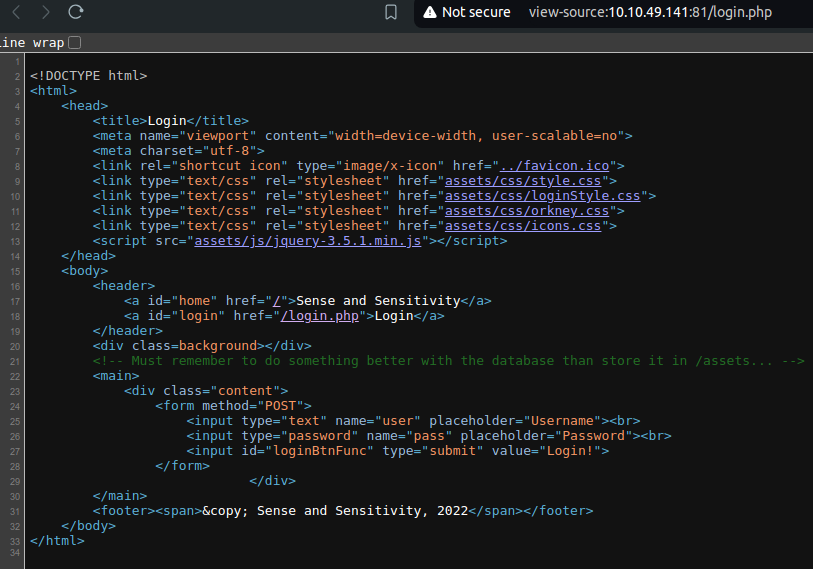813x569 pixels.
Task: Open the assets/css/loginStyle.css stylesheet link
Action: [543, 196]
